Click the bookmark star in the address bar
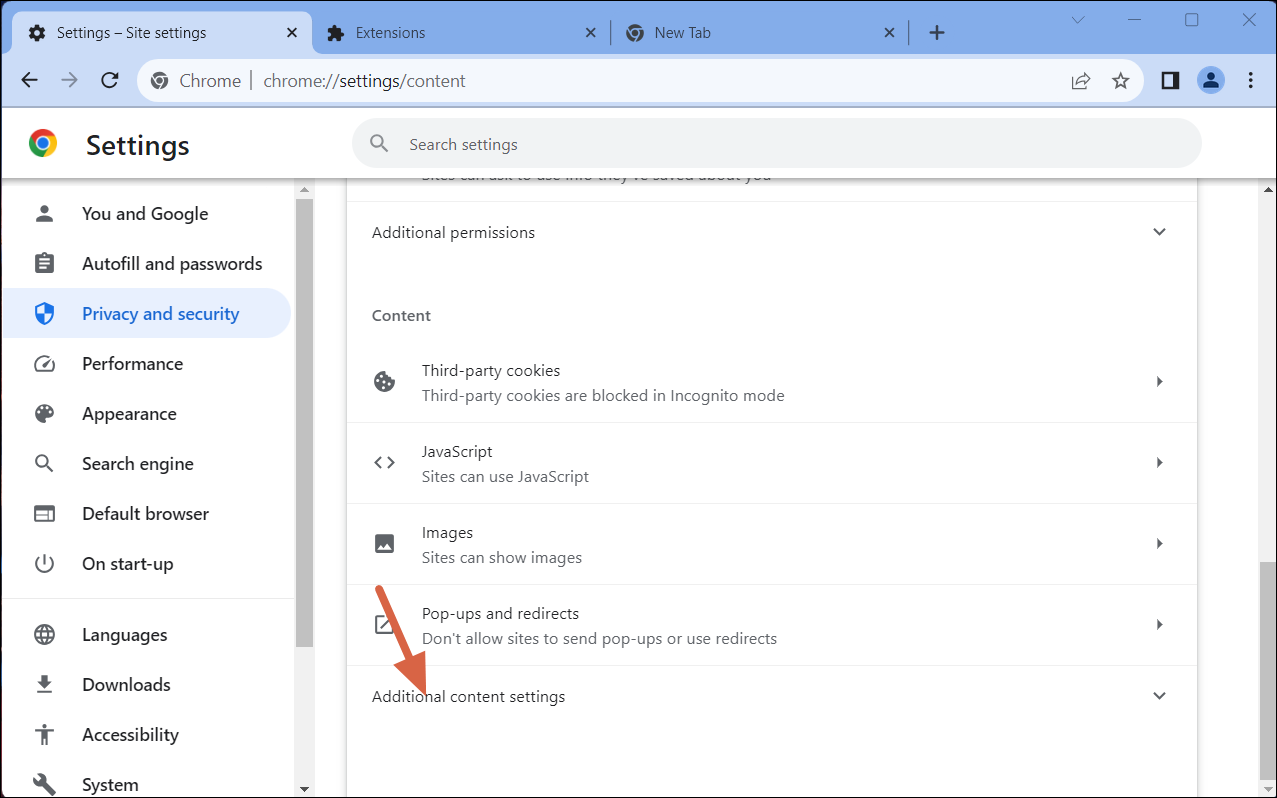Viewport: 1277px width, 798px height. 1120,80
